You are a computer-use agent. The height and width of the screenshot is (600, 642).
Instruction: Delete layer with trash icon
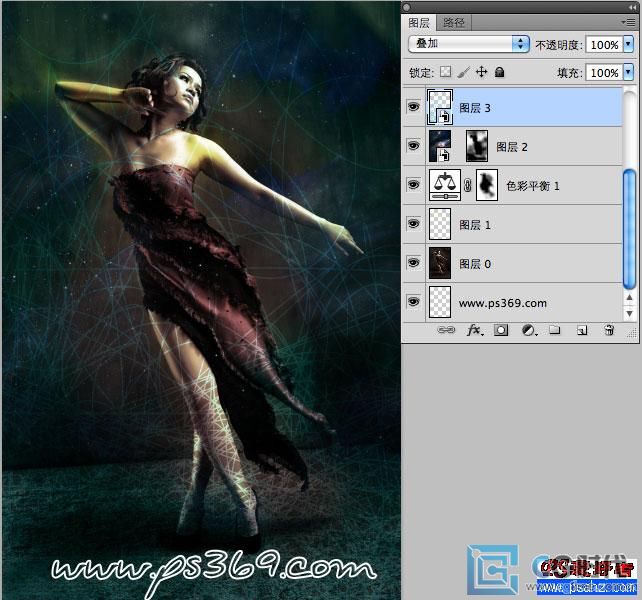tap(609, 330)
